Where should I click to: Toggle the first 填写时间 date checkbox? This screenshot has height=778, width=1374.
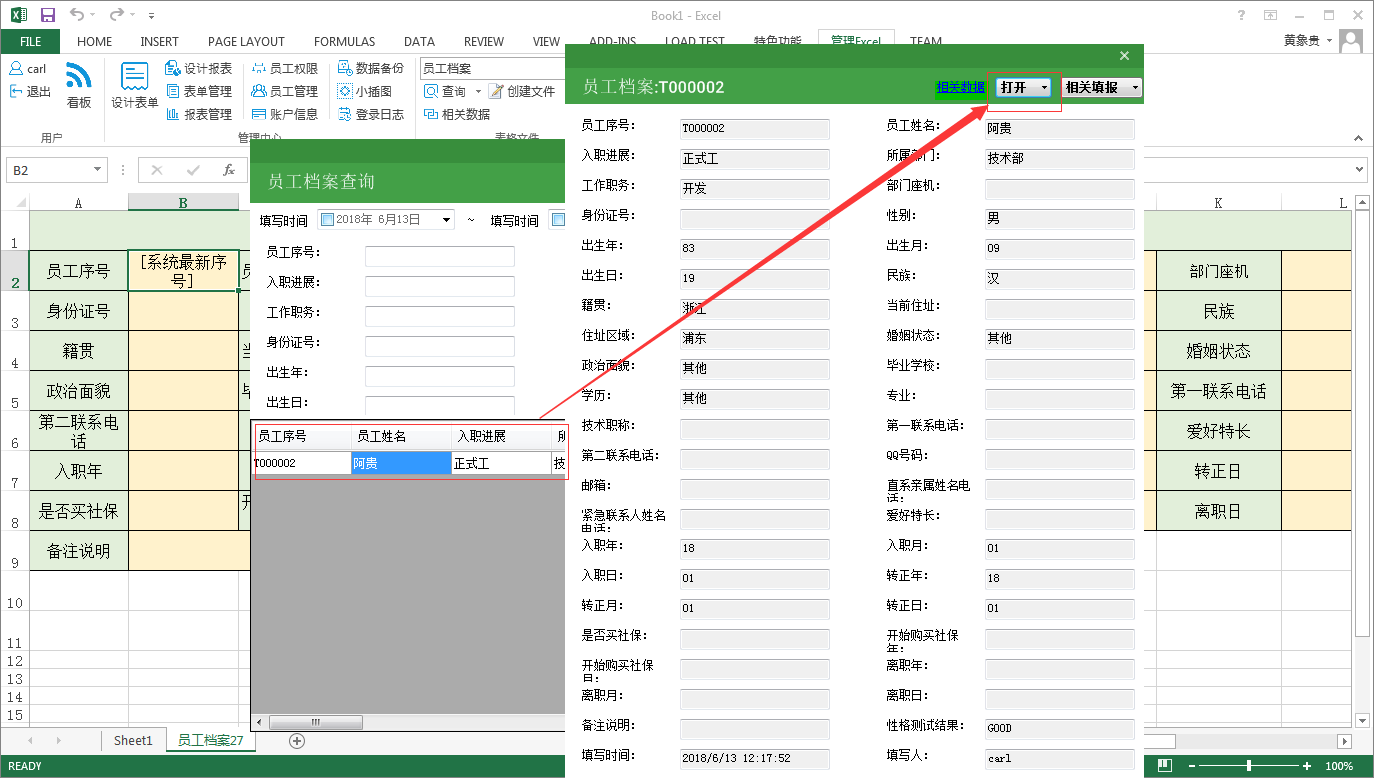point(327,220)
